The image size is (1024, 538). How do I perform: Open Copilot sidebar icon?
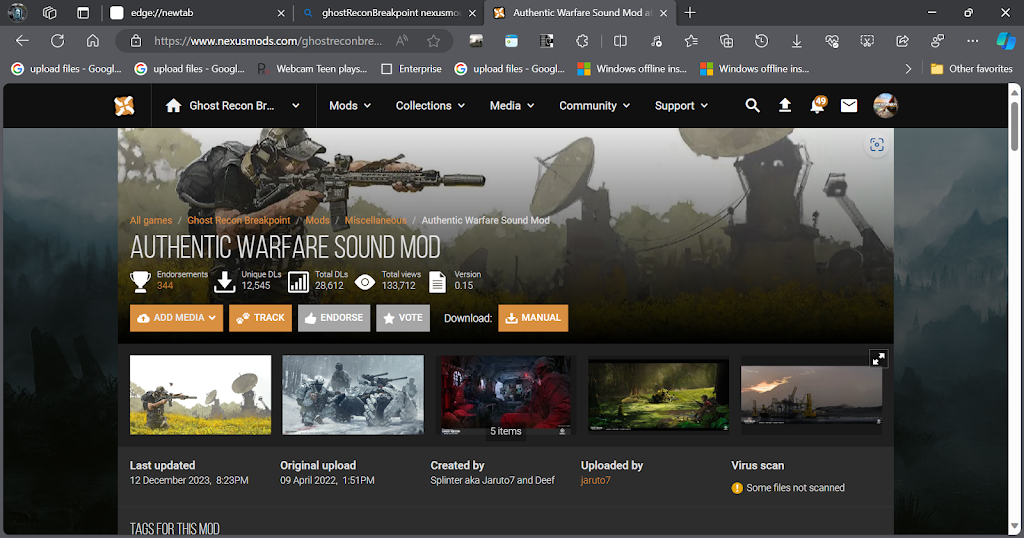(1006, 41)
